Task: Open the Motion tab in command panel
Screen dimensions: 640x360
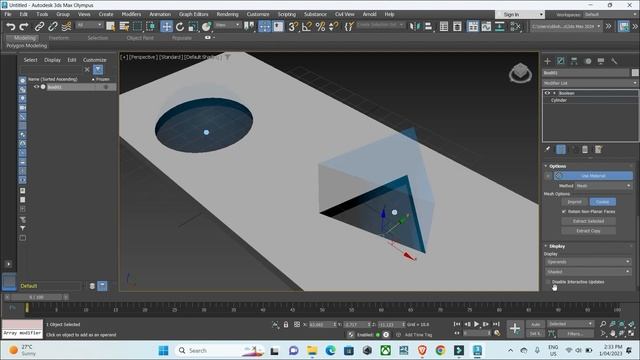Action: (x=588, y=61)
